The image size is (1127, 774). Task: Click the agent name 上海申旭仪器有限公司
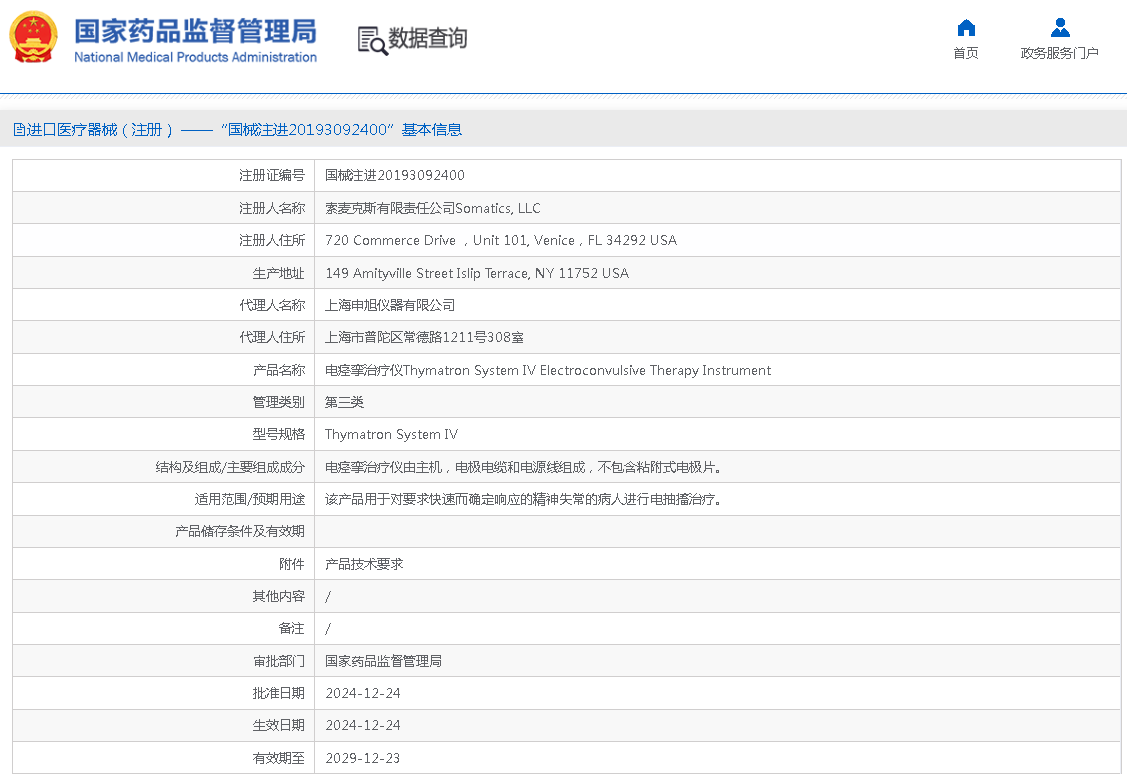pyautogui.click(x=390, y=305)
